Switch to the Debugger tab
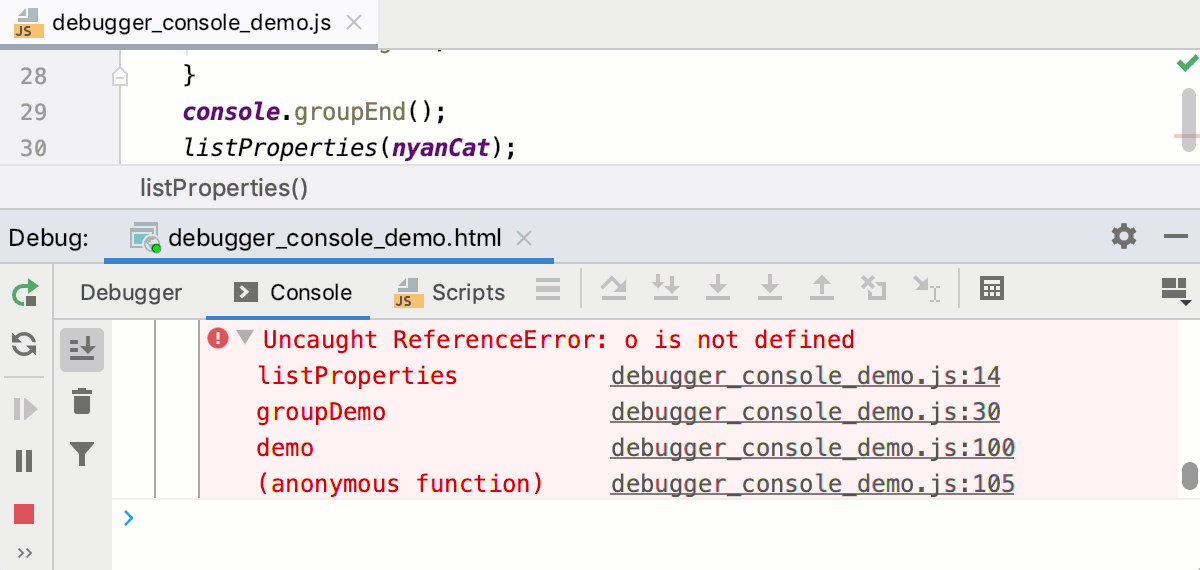This screenshot has height=570, width=1200. 131,292
